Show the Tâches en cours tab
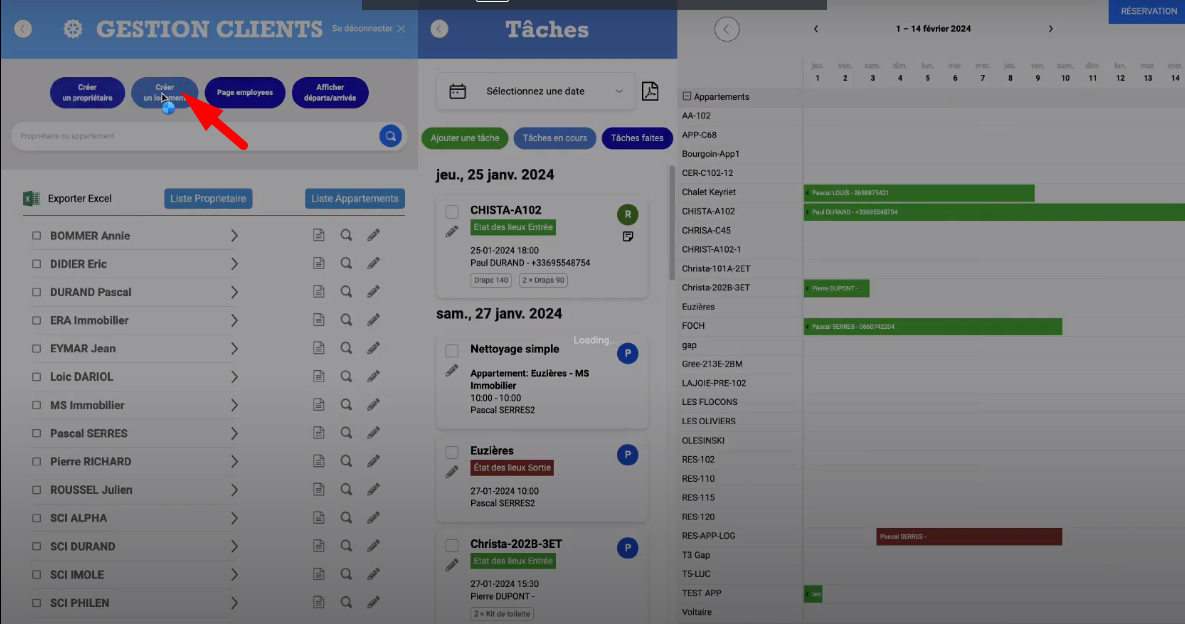Viewport: 1185px width, 624px height. point(555,138)
